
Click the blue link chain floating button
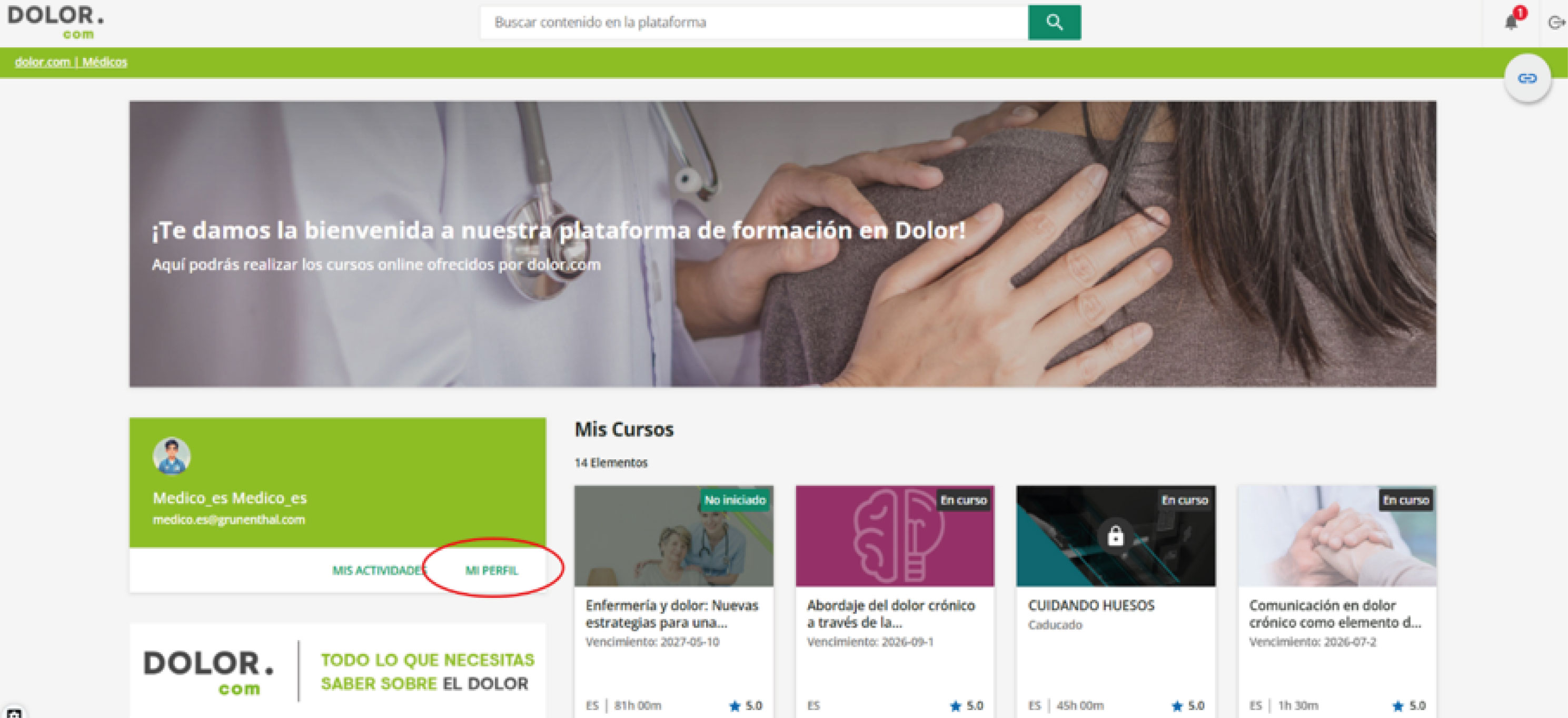coord(1526,78)
